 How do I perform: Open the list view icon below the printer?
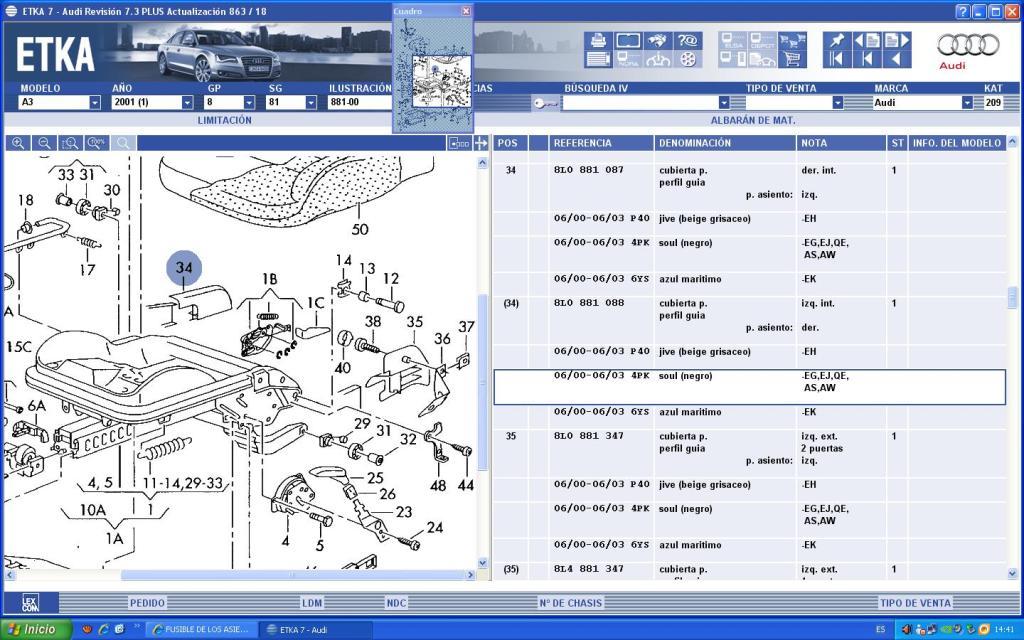click(x=598, y=59)
